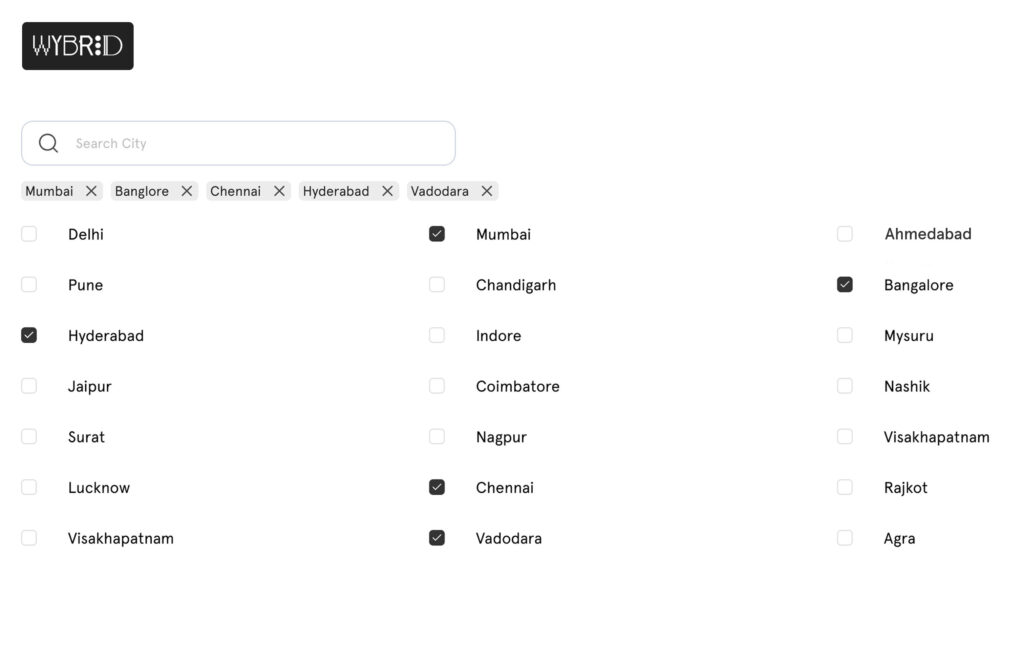This screenshot has width=1024, height=665.
Task: Dismiss the Hyderabad tag with X
Action: (x=387, y=191)
